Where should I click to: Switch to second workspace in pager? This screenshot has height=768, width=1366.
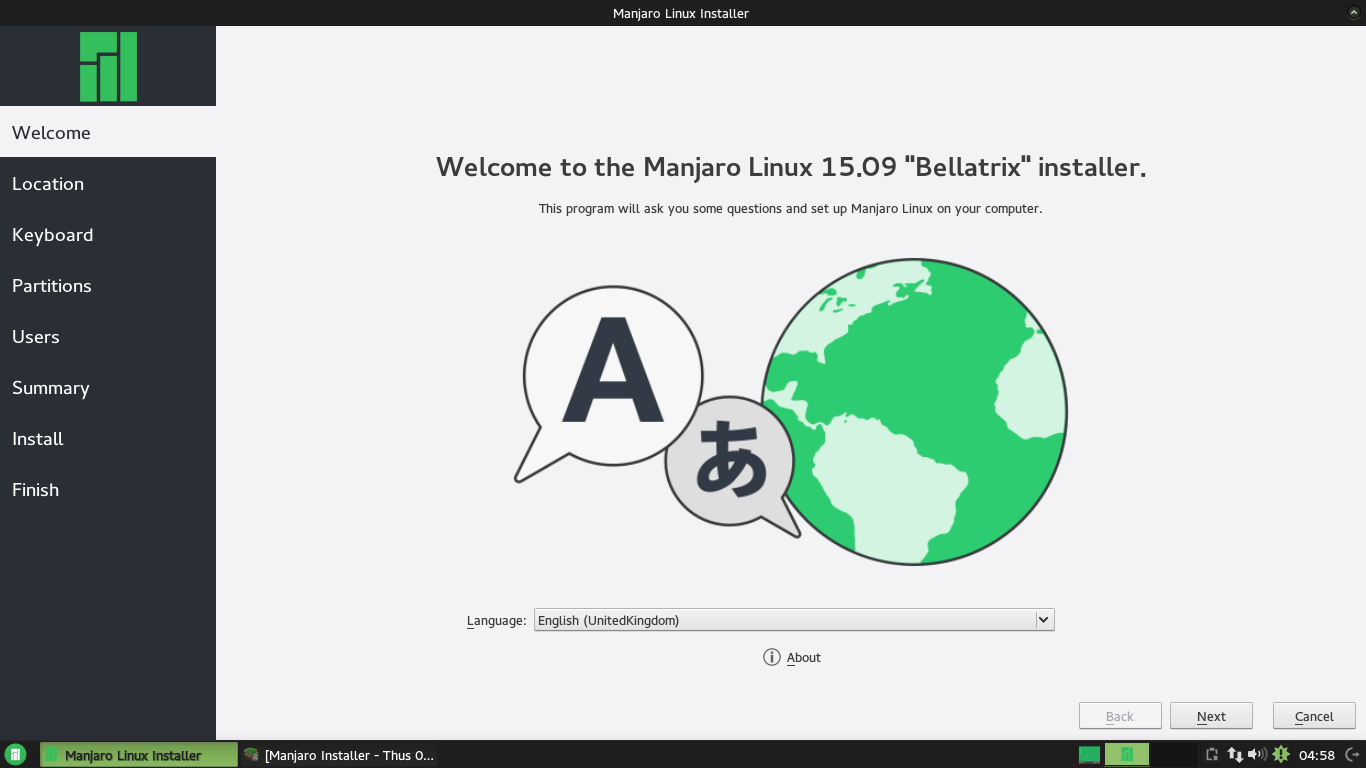1127,755
